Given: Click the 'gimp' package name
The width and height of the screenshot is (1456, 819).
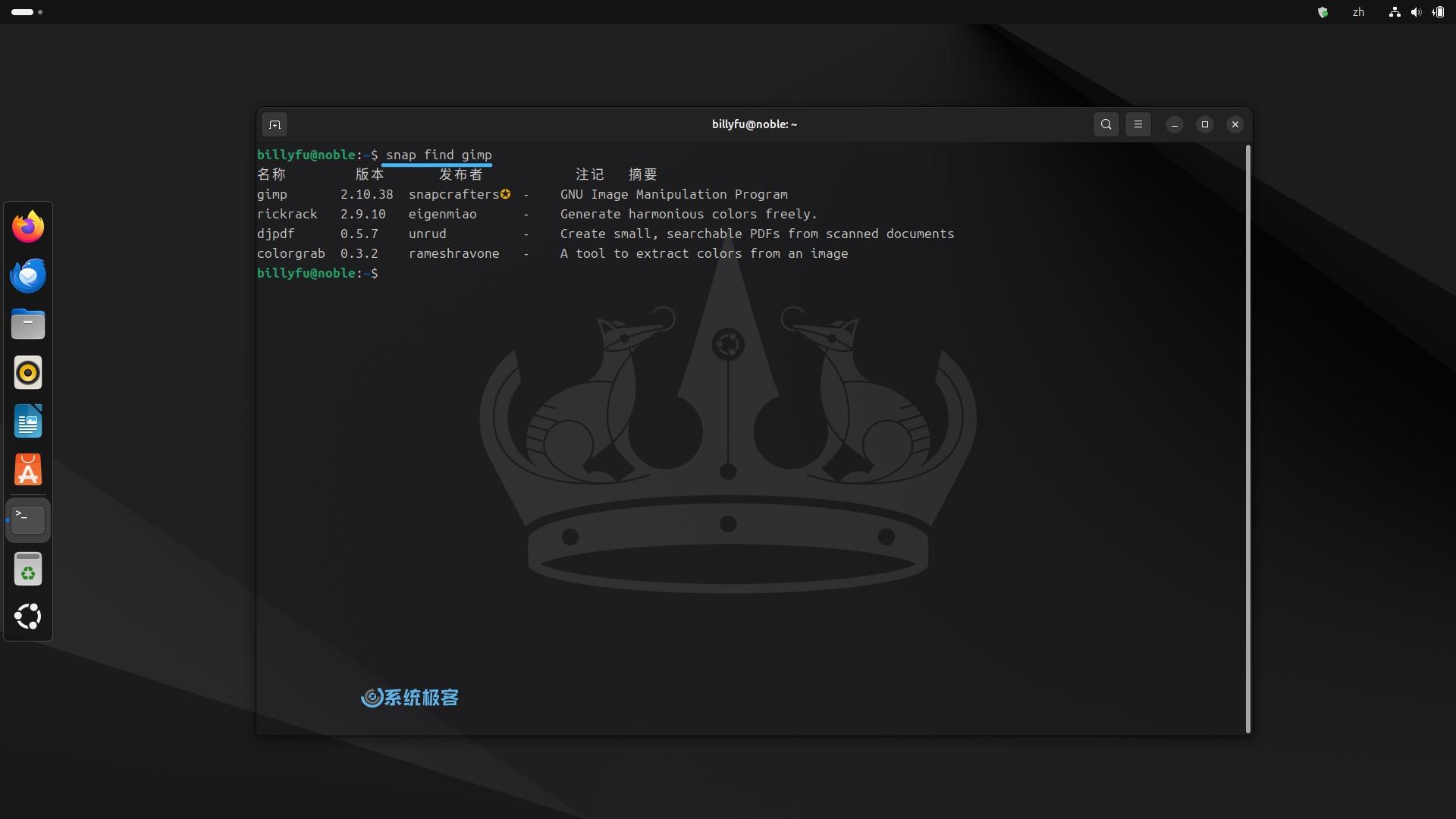Looking at the screenshot, I should click(x=271, y=195).
